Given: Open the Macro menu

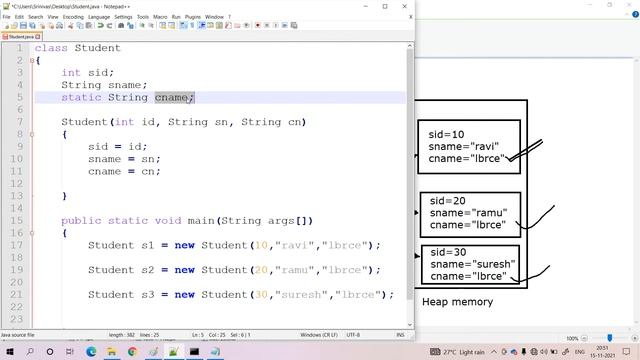Looking at the screenshot, I should pyautogui.click(x=160, y=17).
